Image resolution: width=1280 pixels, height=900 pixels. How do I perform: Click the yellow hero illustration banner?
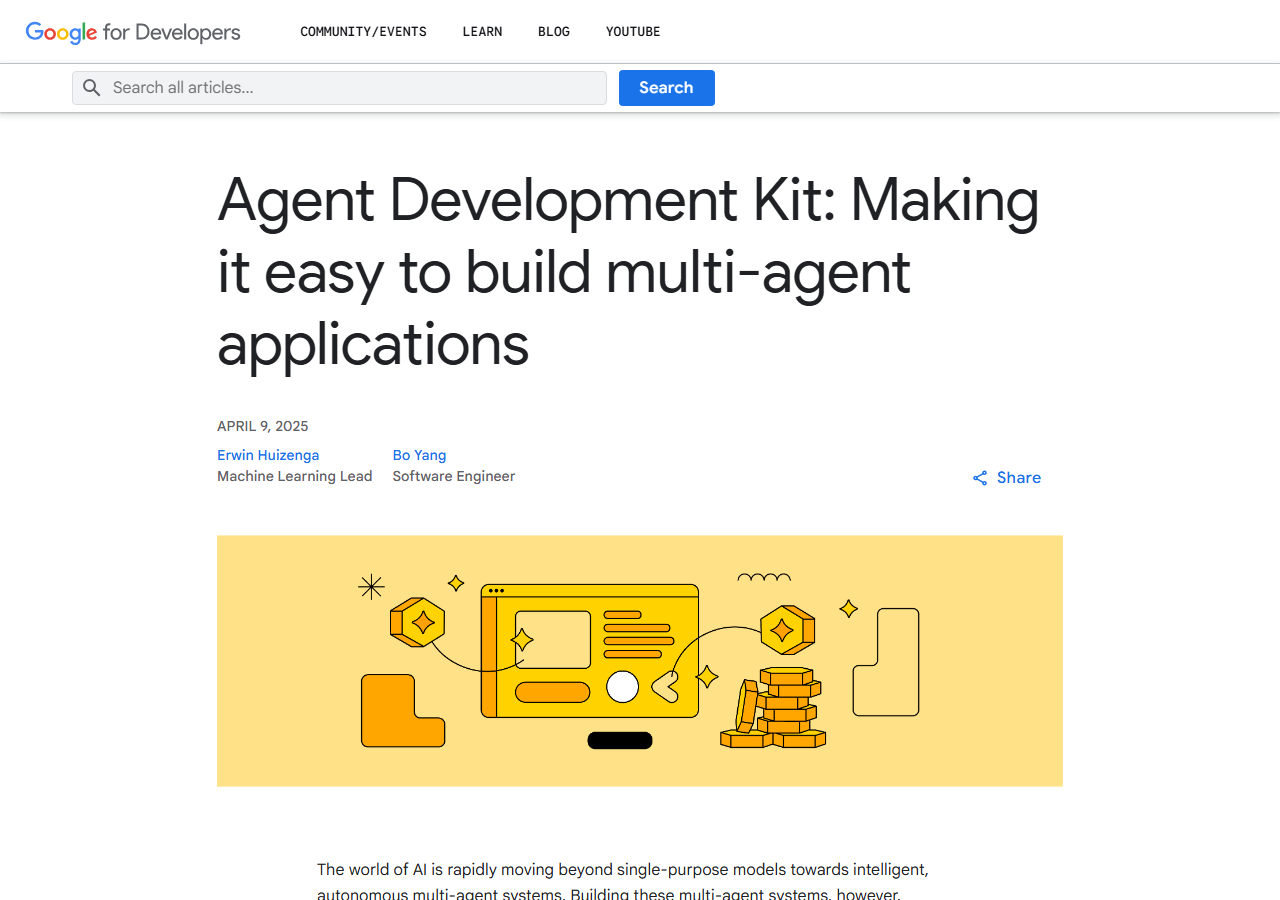coord(640,661)
